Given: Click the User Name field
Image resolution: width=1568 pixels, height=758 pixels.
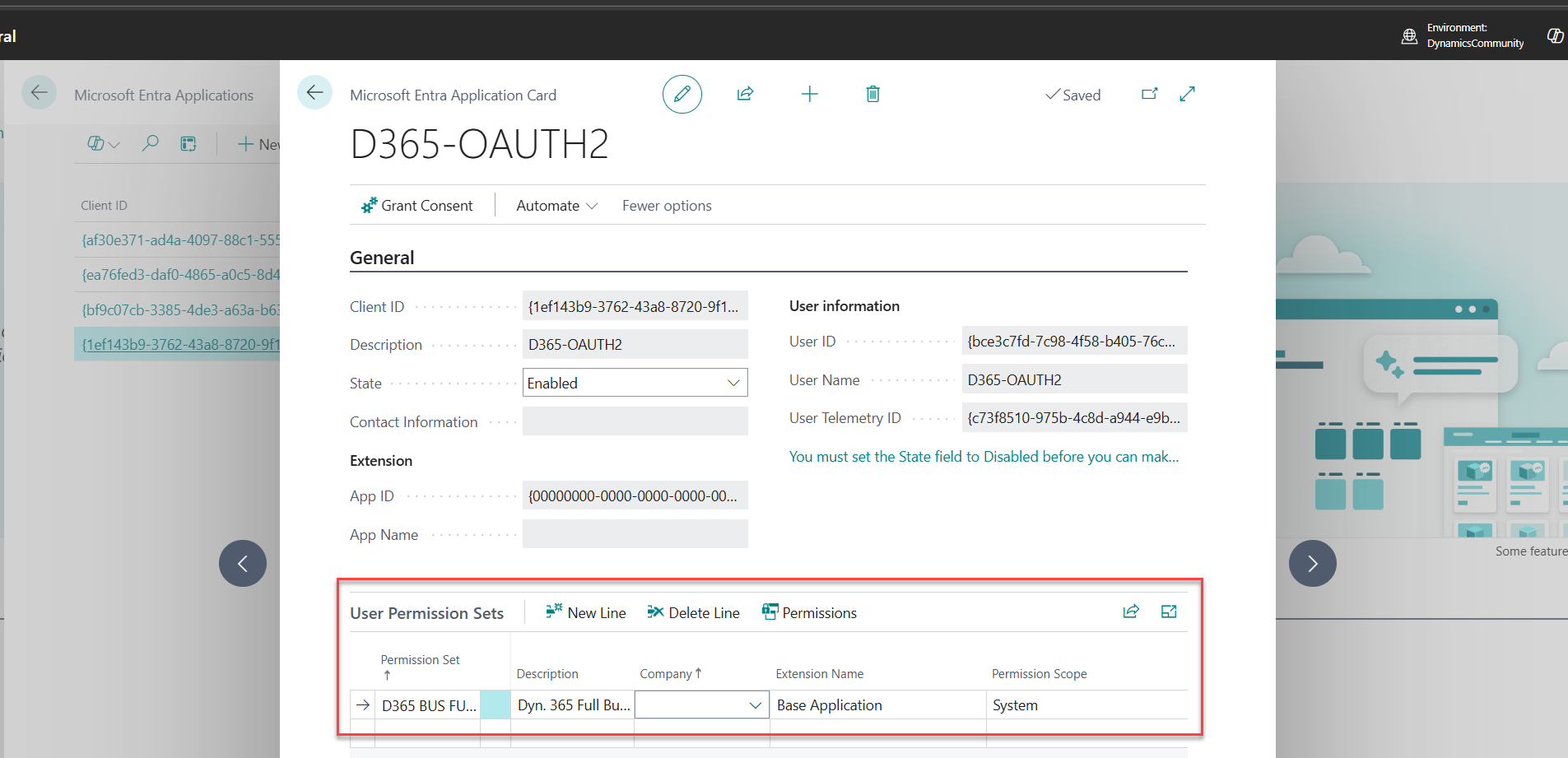Looking at the screenshot, I should coord(1074,379).
